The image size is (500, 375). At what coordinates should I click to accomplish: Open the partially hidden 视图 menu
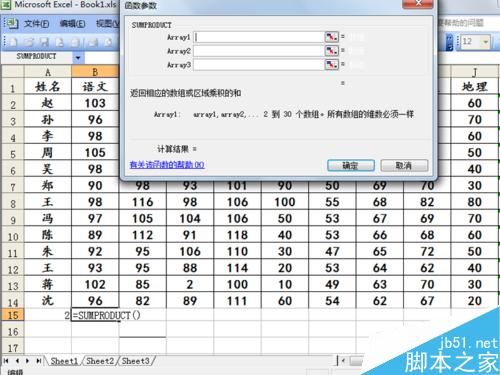(107, 24)
